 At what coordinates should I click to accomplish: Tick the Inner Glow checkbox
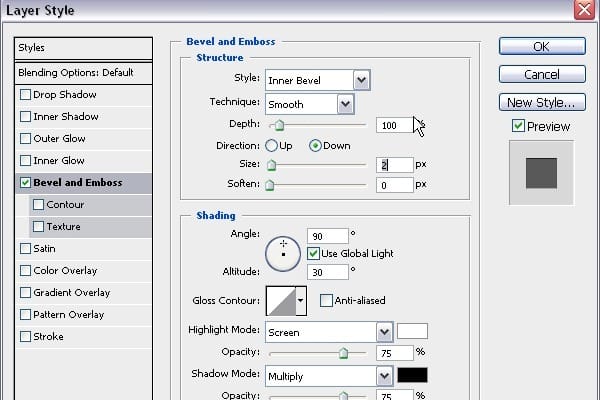pyautogui.click(x=25, y=160)
